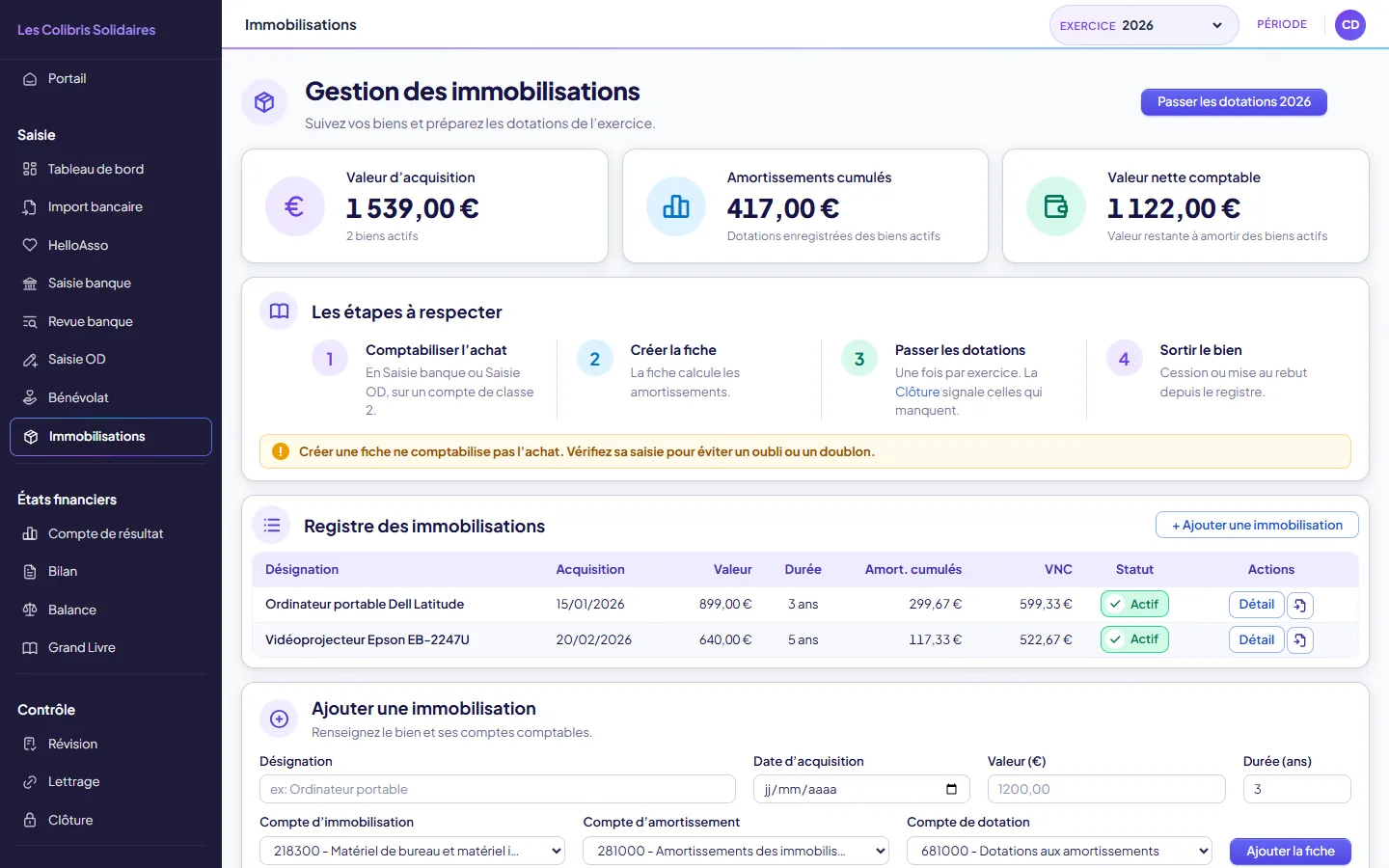
Task: Click the Bénévolat person icon
Action: click(30, 398)
